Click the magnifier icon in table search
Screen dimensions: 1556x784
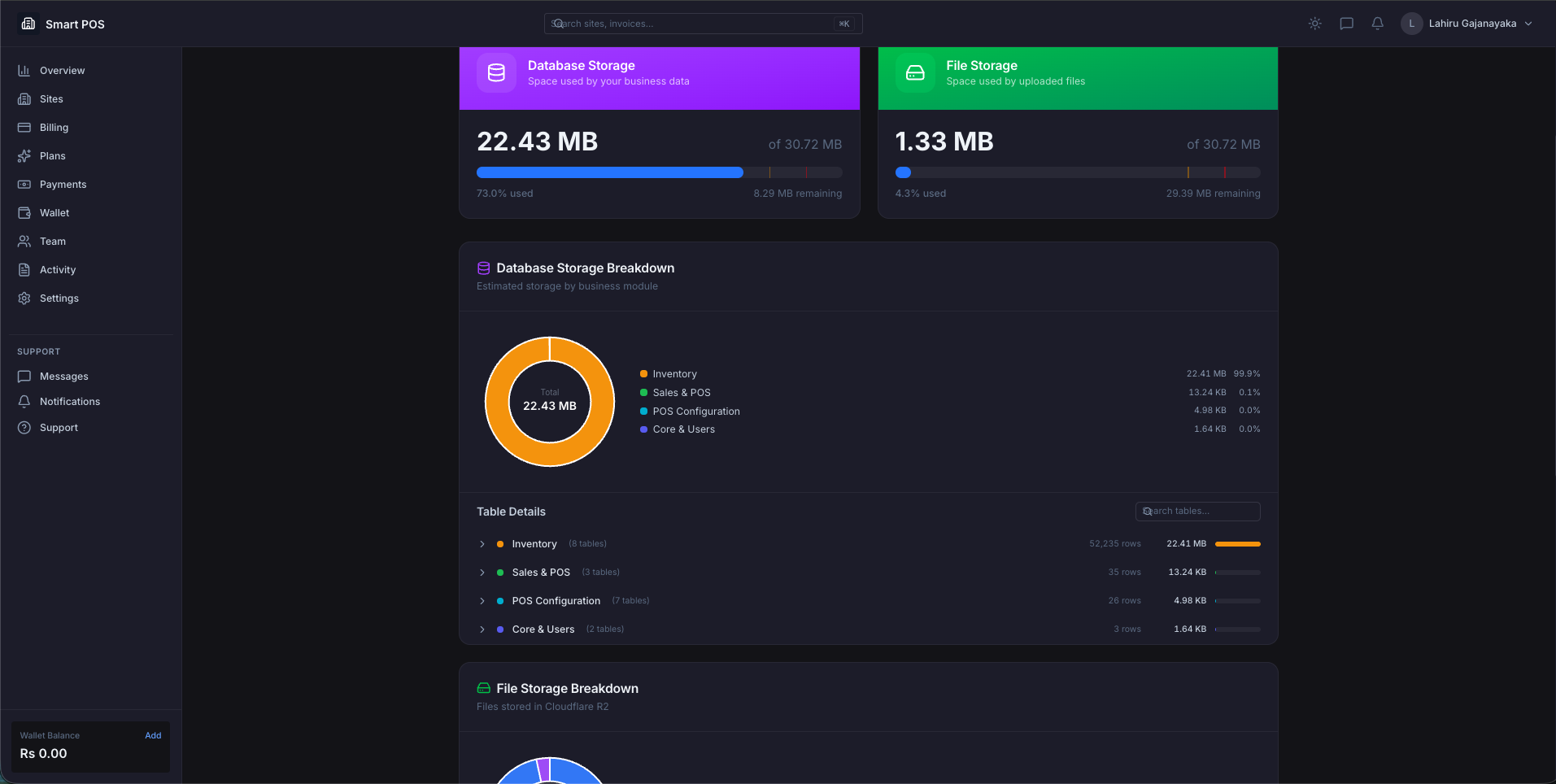(x=1147, y=512)
